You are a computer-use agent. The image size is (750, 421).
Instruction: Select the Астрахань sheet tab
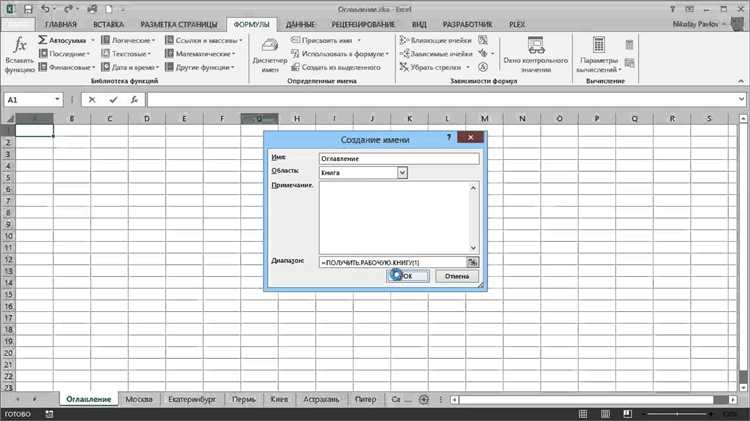pos(321,399)
